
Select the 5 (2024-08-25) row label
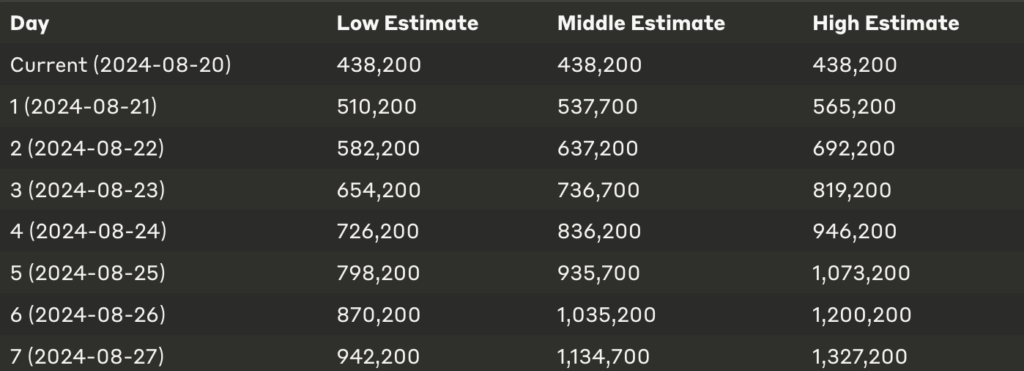pyautogui.click(x=88, y=273)
